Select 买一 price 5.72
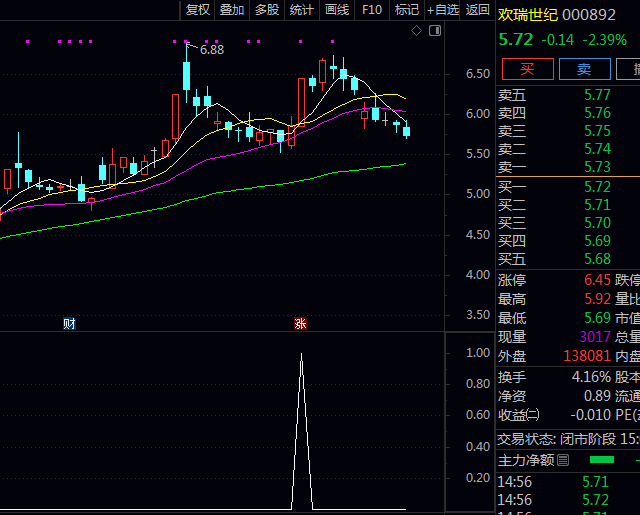Image resolution: width=640 pixels, height=515 pixels. click(x=597, y=187)
